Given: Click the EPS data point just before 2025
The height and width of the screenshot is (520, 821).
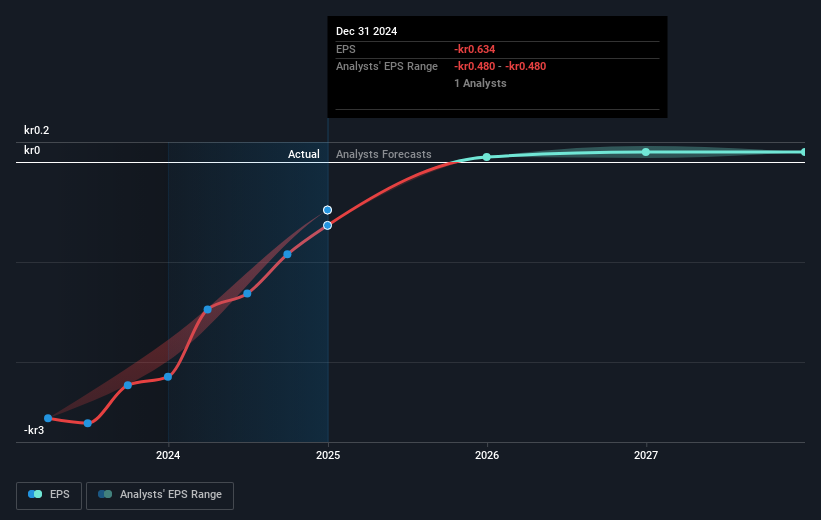Looking at the screenshot, I should pos(287,255).
